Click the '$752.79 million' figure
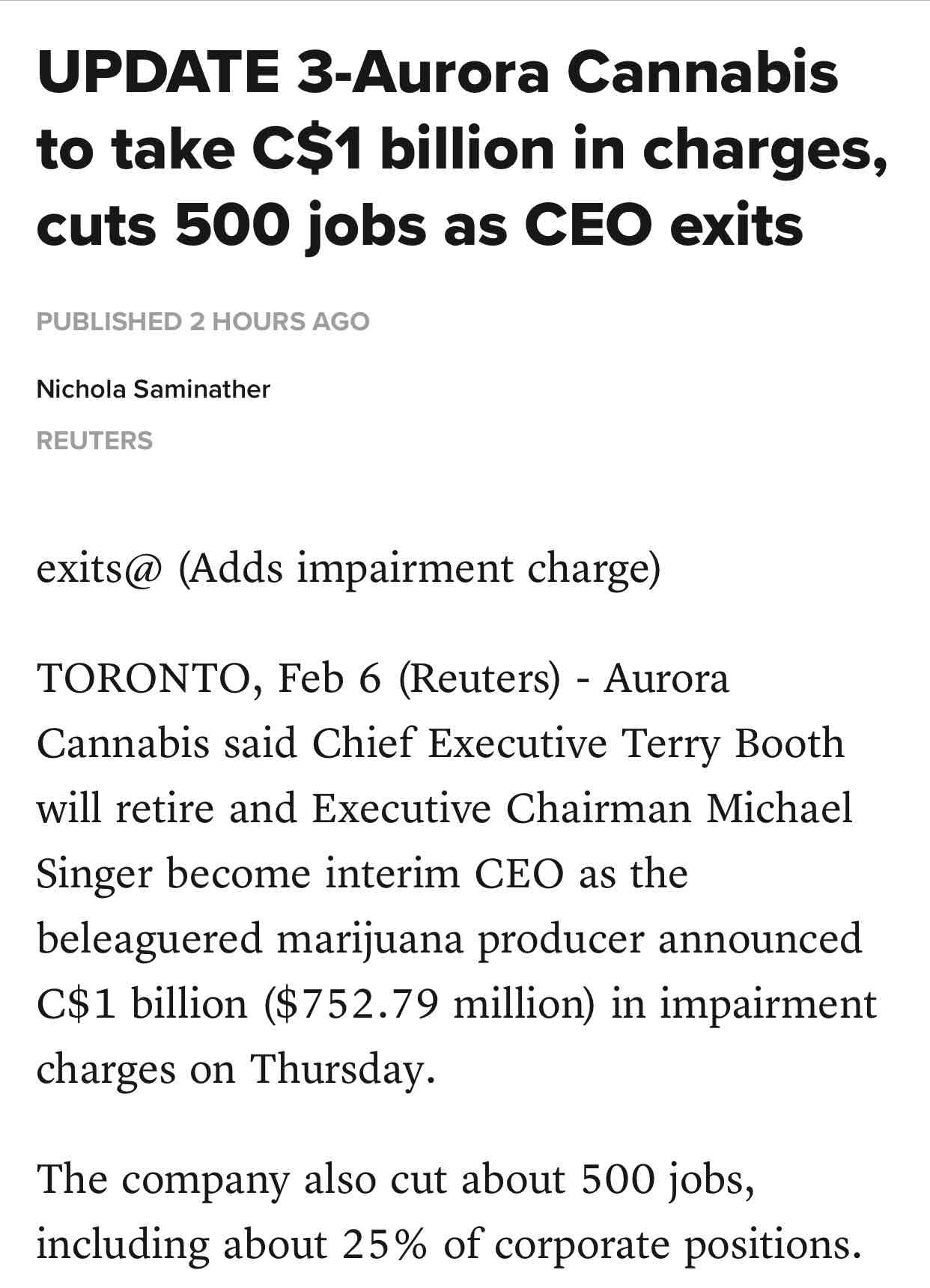 430,1003
